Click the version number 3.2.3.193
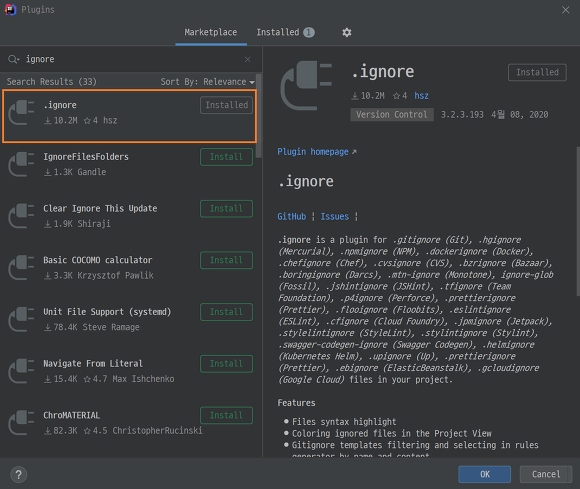The height and width of the screenshot is (489, 580). tap(462, 115)
